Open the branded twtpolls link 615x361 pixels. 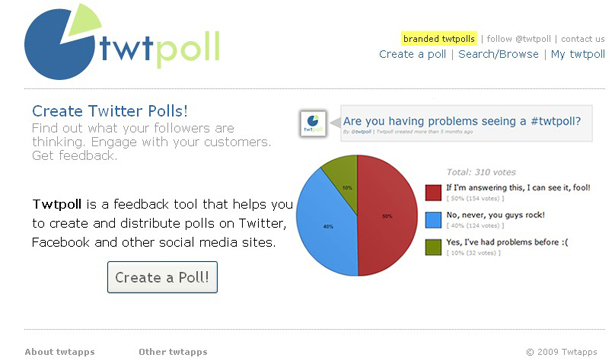point(439,39)
